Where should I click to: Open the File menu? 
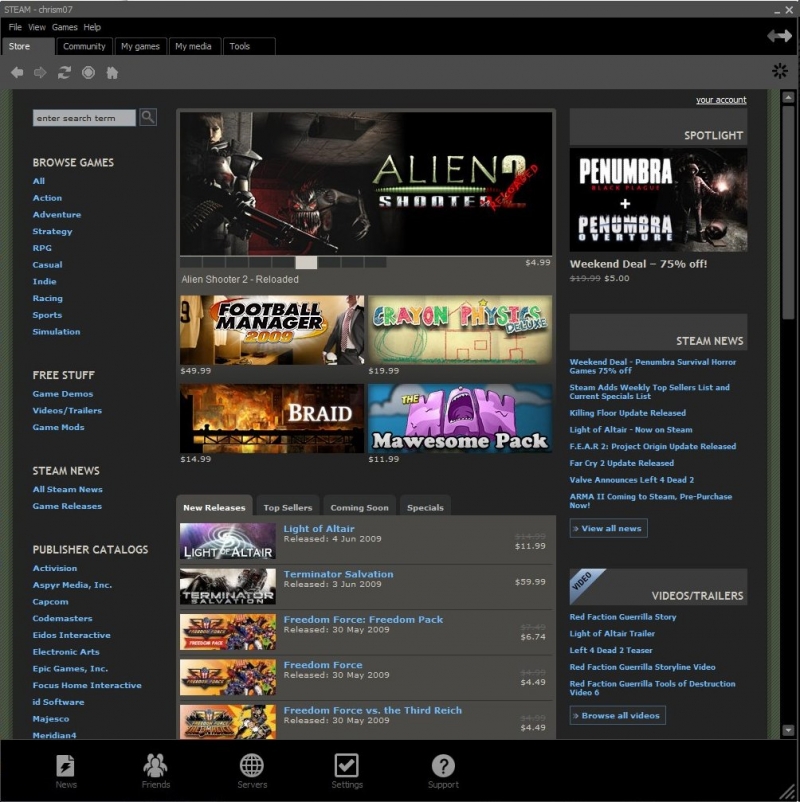[x=15, y=27]
